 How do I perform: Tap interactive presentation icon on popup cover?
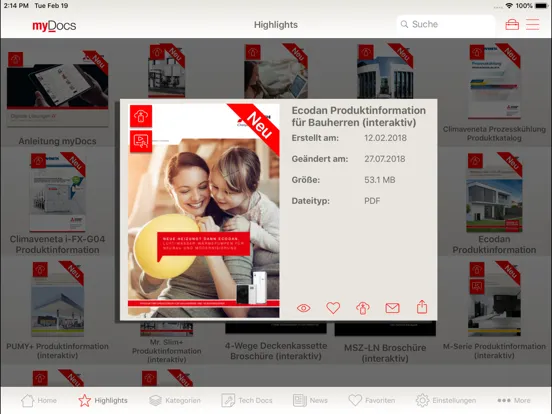pos(141,142)
